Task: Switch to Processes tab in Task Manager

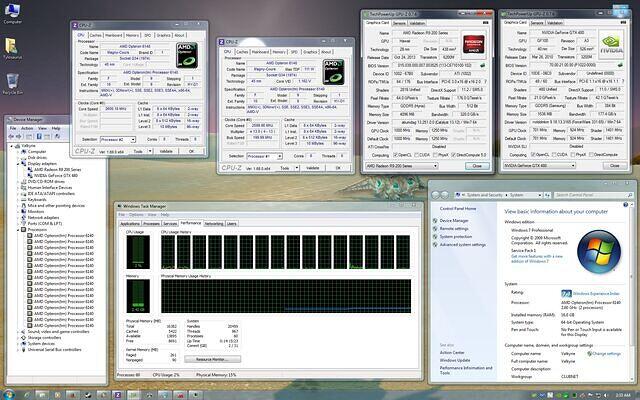Action: (151, 224)
